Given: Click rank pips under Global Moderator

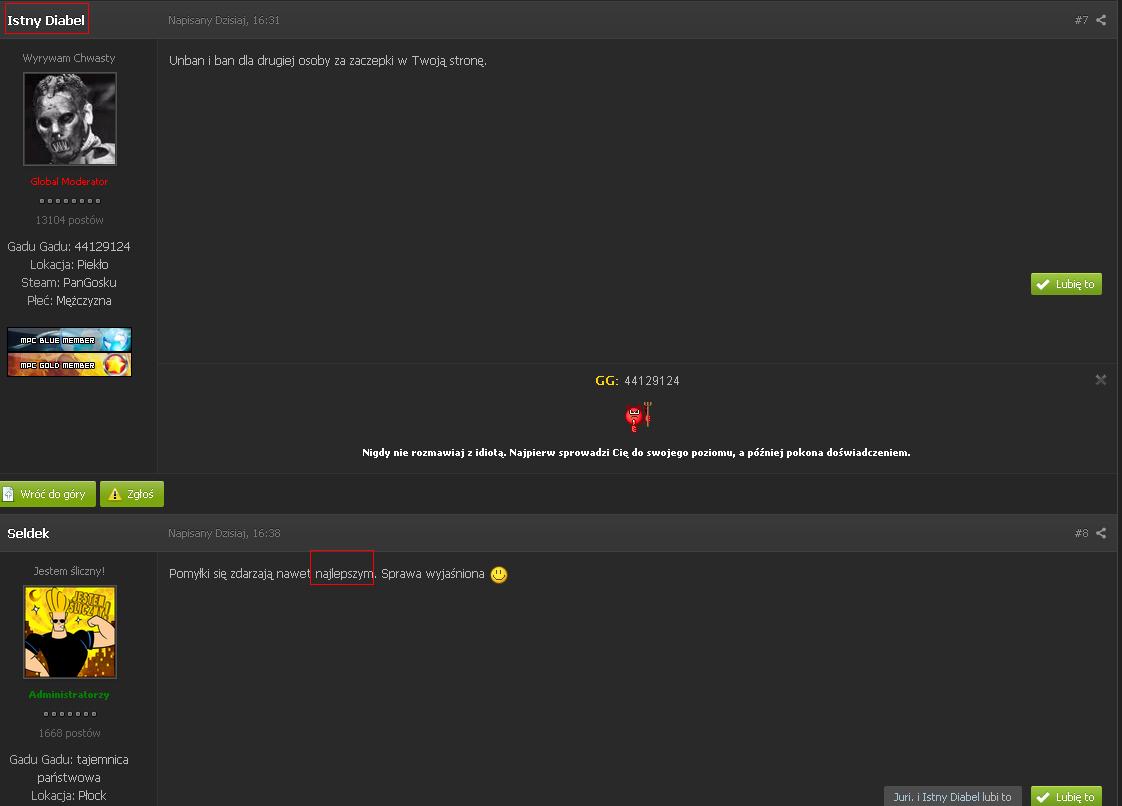Looking at the screenshot, I should (x=69, y=201).
